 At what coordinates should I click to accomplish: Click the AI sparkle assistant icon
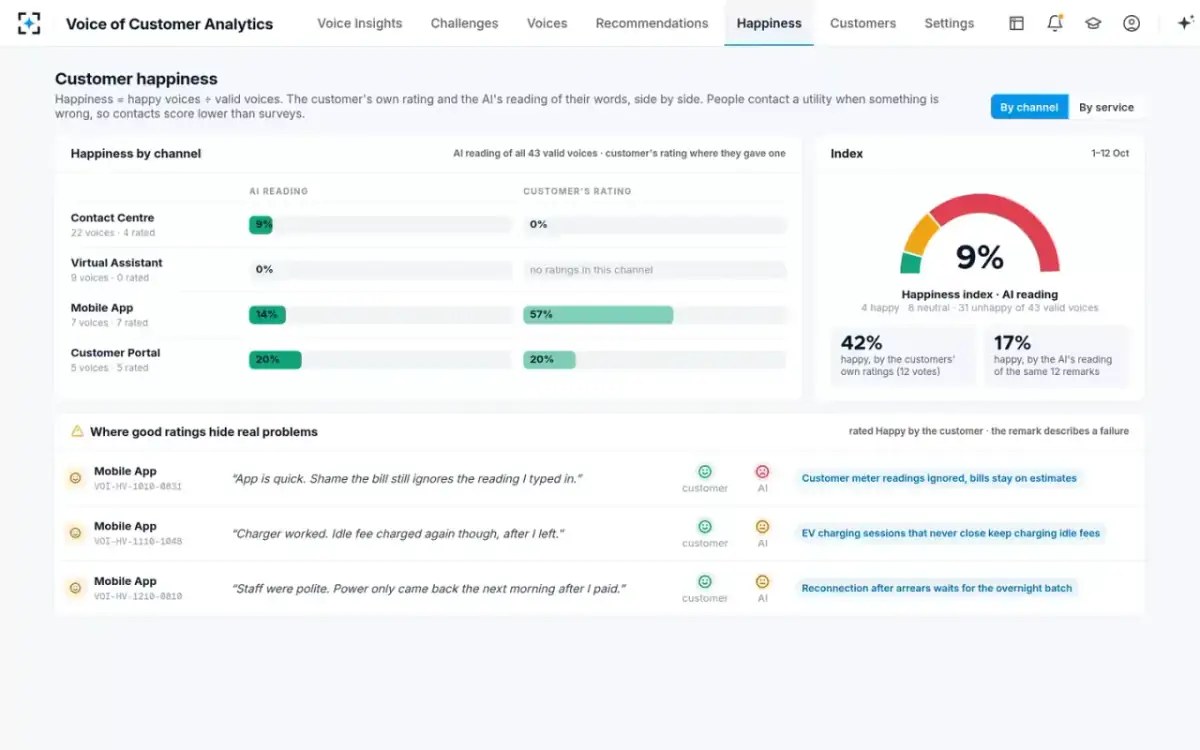pos(1186,23)
